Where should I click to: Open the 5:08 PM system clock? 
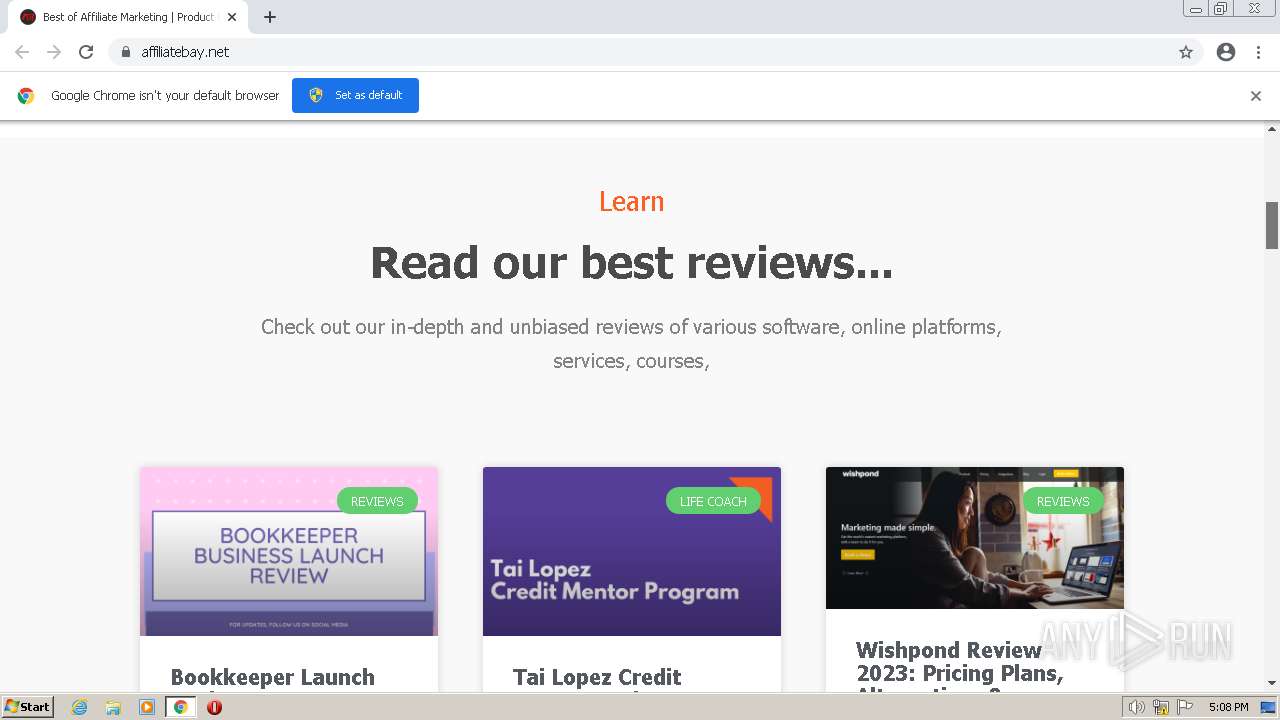1228,707
